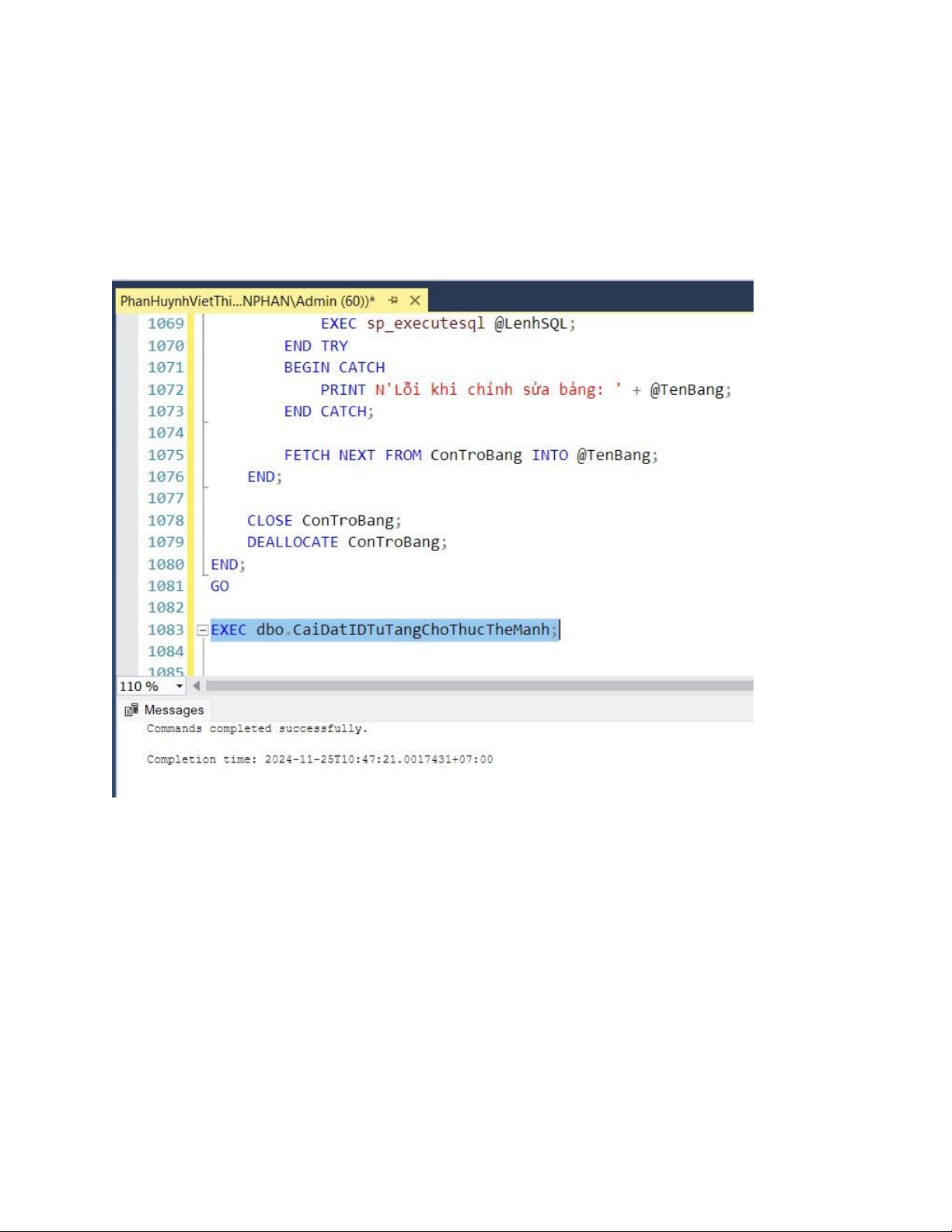
Task: Click the Completion time message line
Action: pos(319,759)
